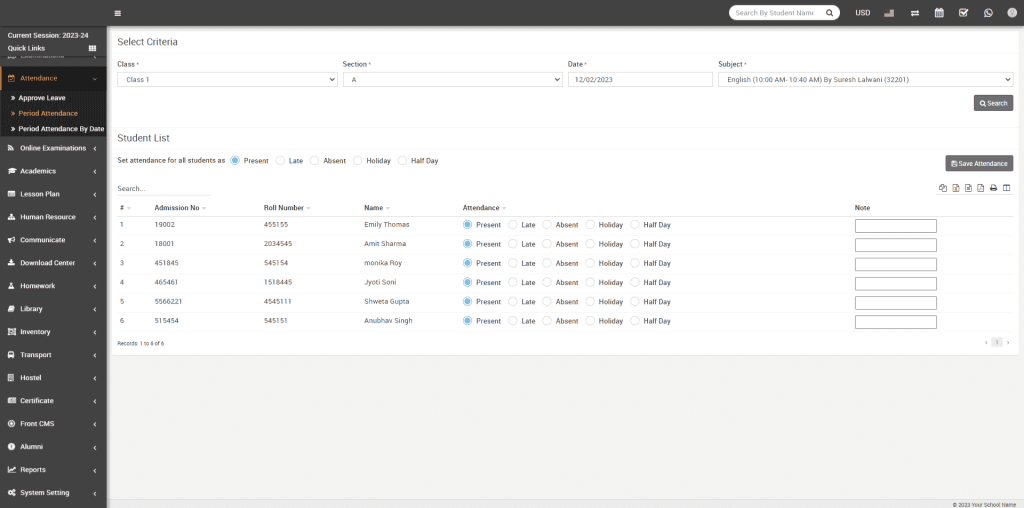Open the USD currency selector

(x=863, y=13)
